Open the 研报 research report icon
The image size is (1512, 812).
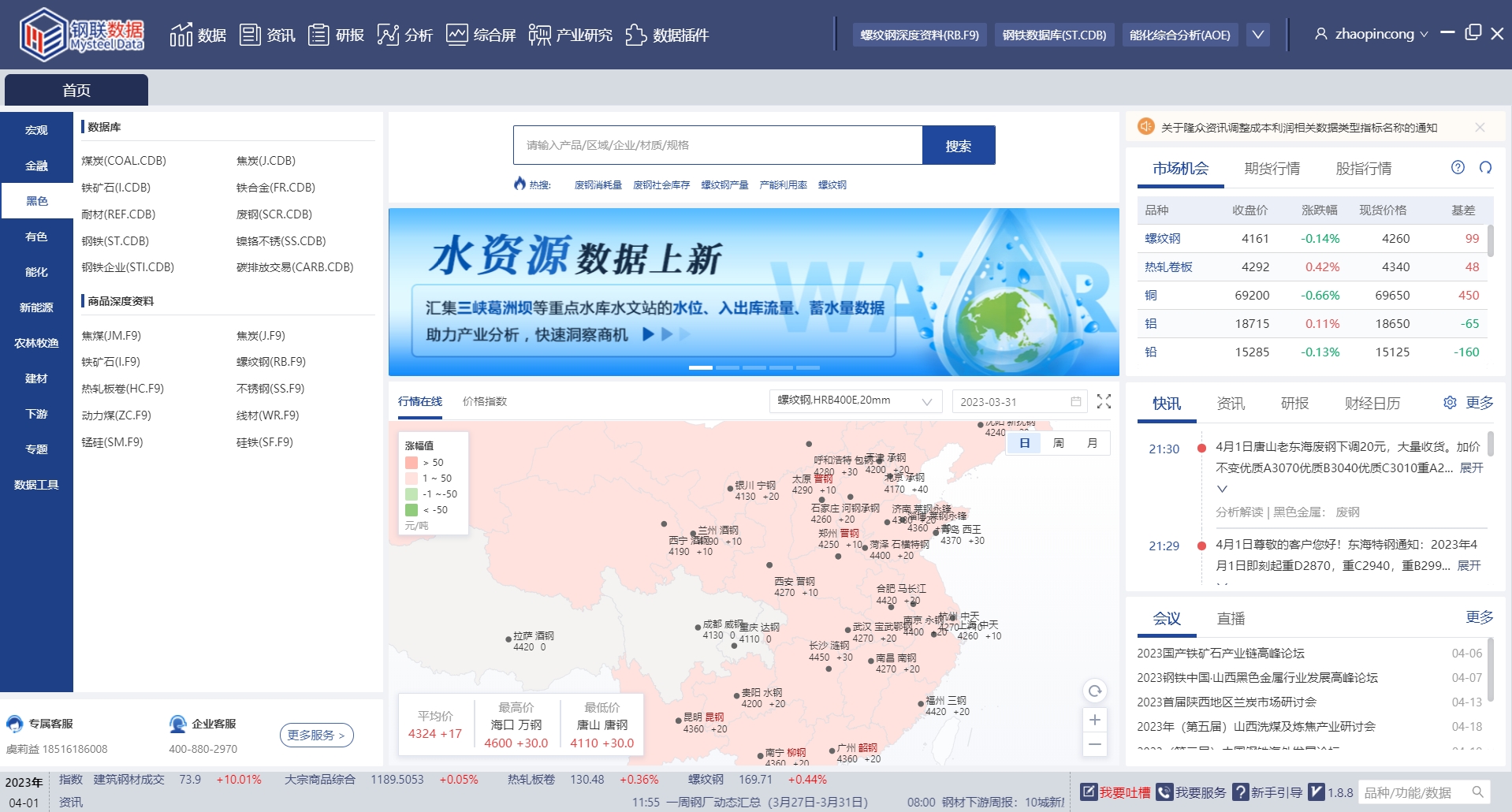(x=318, y=35)
